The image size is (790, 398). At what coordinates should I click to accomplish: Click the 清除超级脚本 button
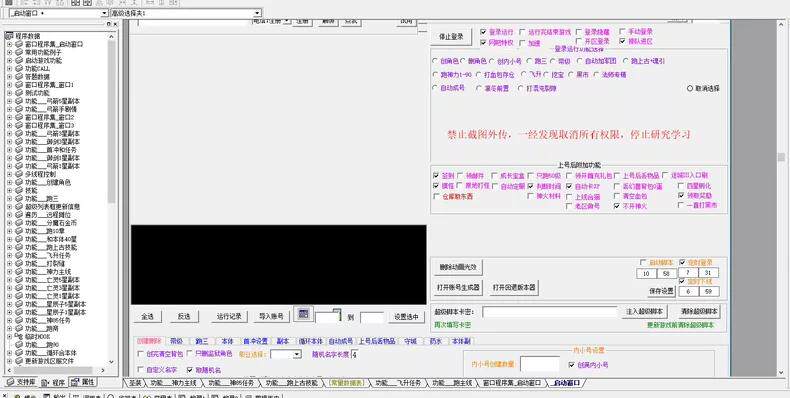[x=699, y=311]
